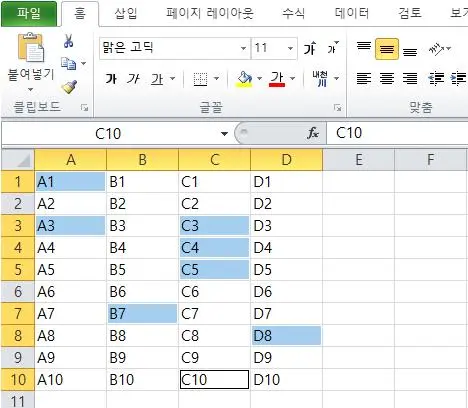Select cell D8 in the sheet

click(x=286, y=336)
